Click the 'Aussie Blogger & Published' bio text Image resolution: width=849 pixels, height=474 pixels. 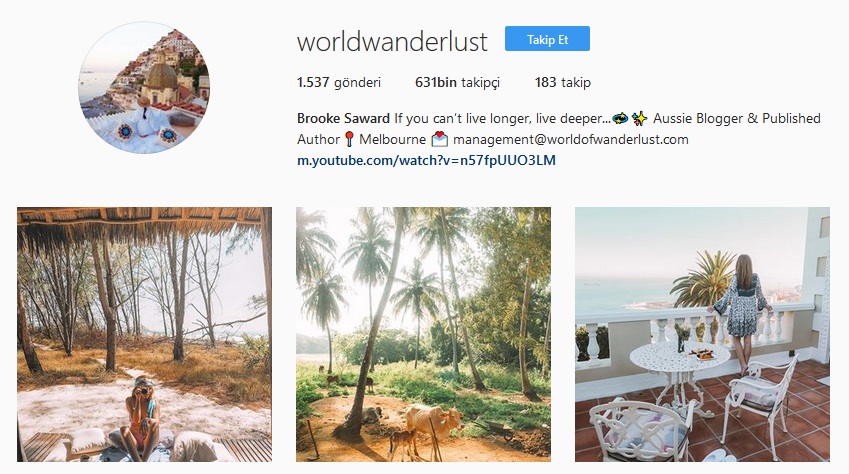click(x=737, y=118)
